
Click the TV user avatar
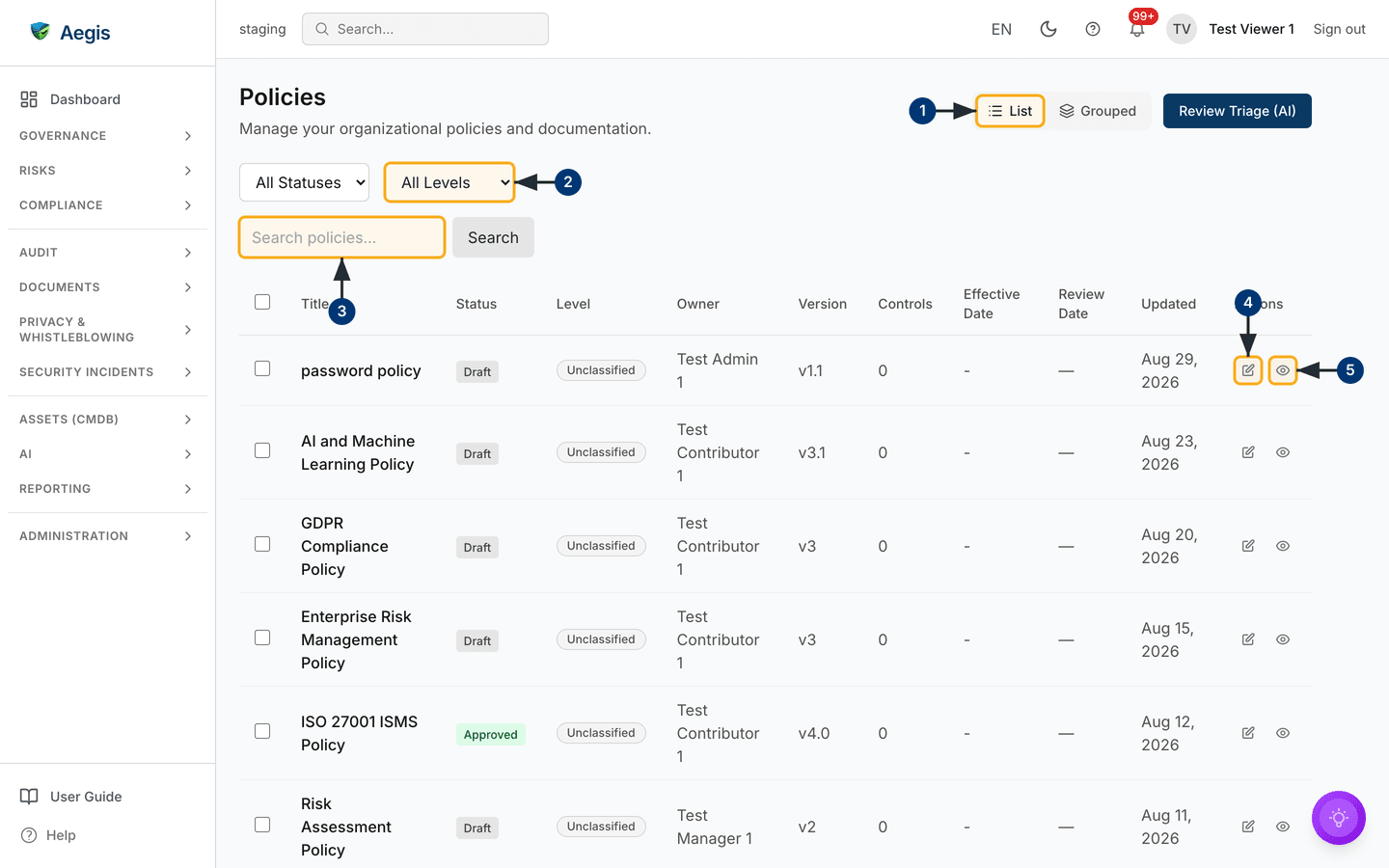click(1182, 29)
